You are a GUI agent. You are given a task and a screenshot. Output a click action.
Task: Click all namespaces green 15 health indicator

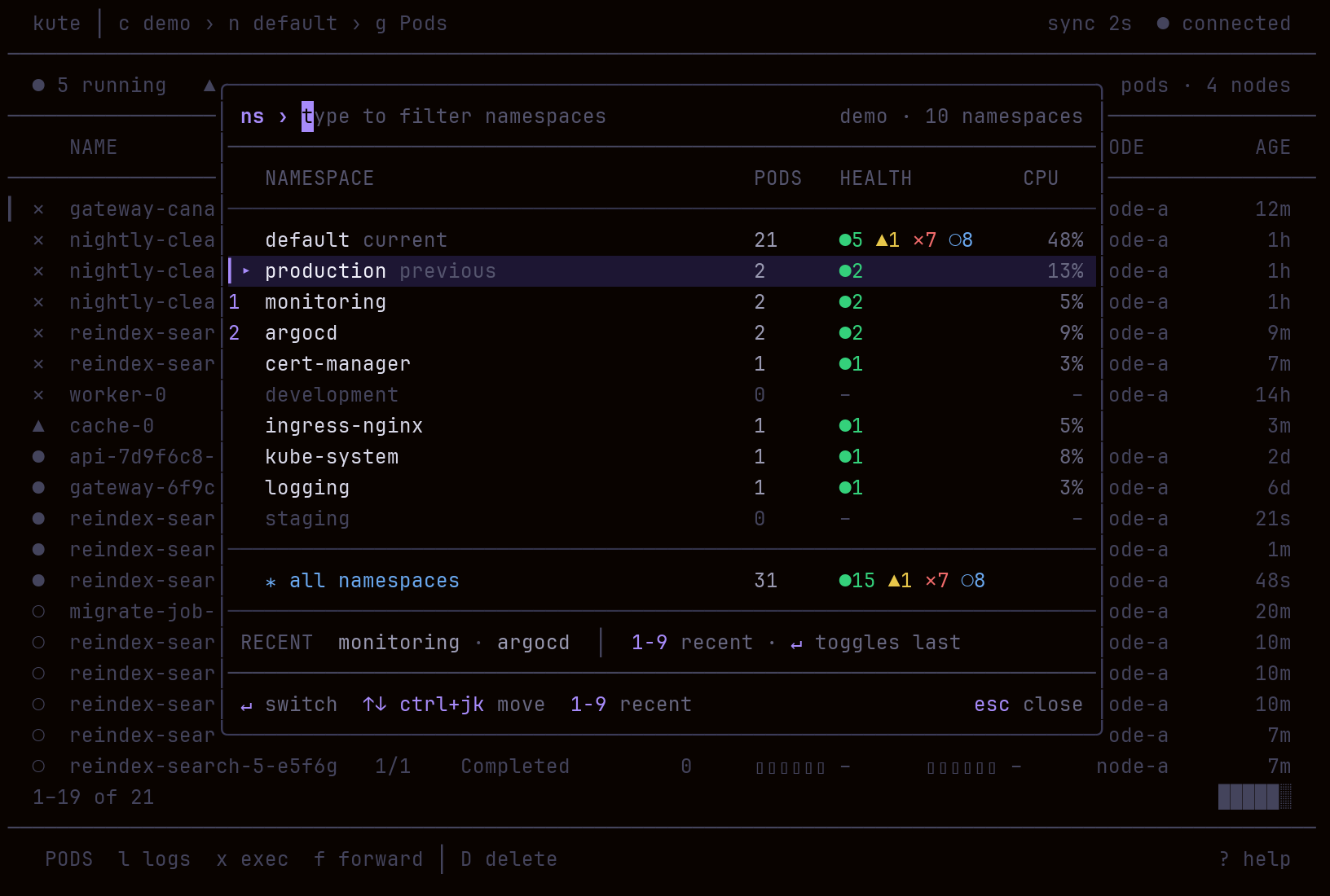(857, 581)
